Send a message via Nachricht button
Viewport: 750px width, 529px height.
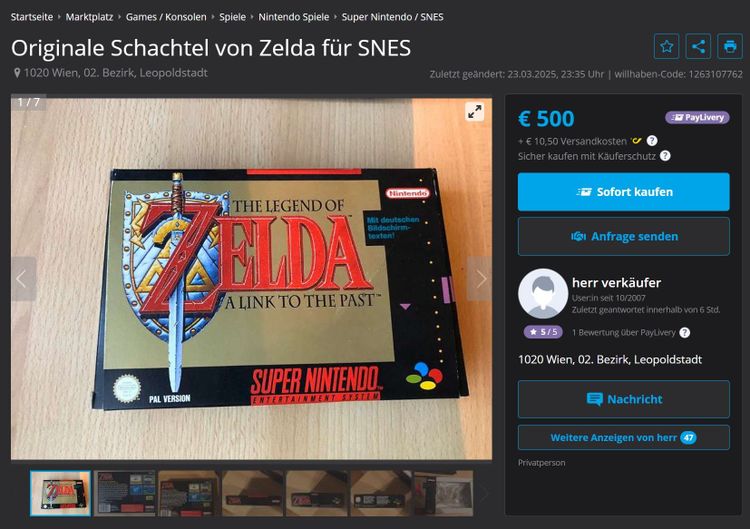[x=624, y=399]
